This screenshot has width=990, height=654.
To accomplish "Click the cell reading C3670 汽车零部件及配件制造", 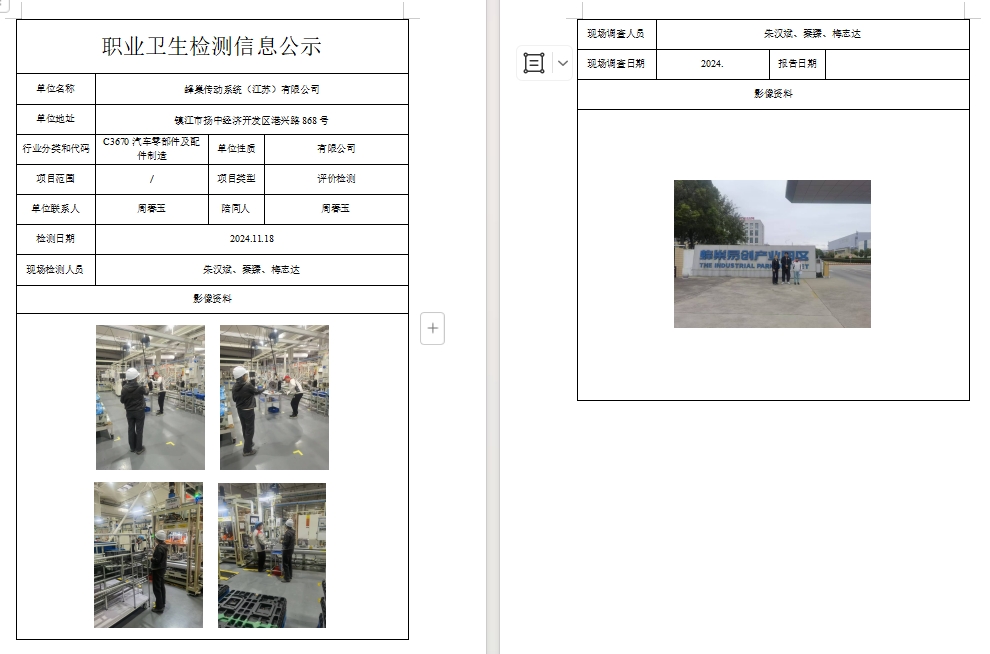I will point(152,149).
